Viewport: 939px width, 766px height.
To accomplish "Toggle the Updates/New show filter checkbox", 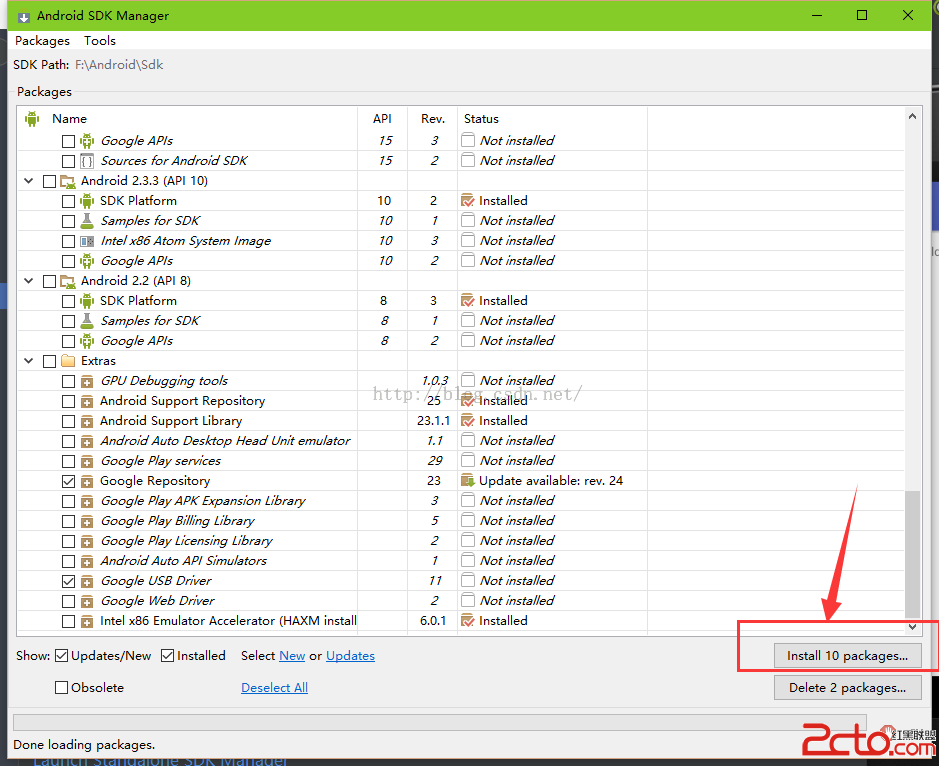I will pos(61,656).
